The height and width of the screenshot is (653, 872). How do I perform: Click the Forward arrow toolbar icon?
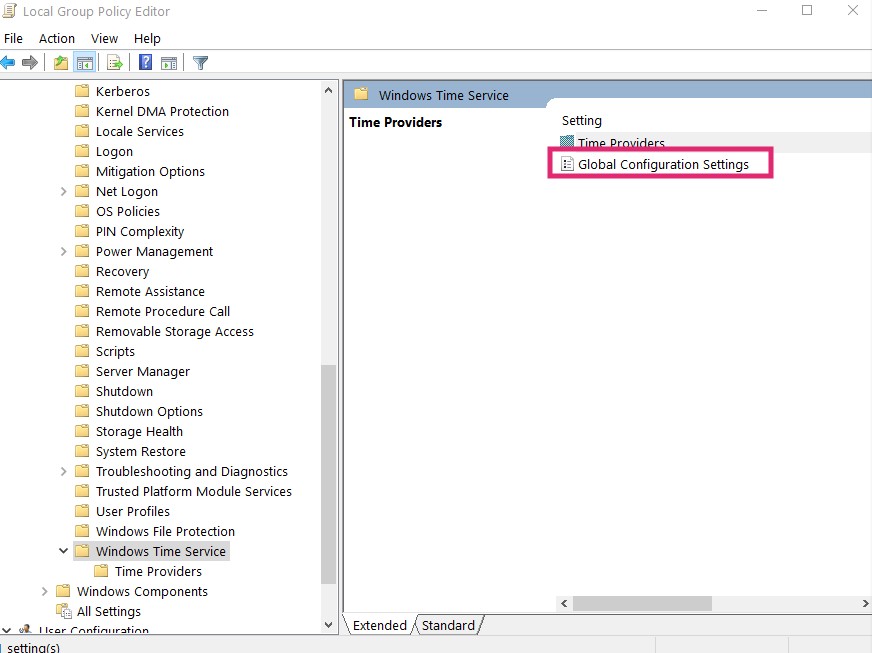(x=30, y=62)
